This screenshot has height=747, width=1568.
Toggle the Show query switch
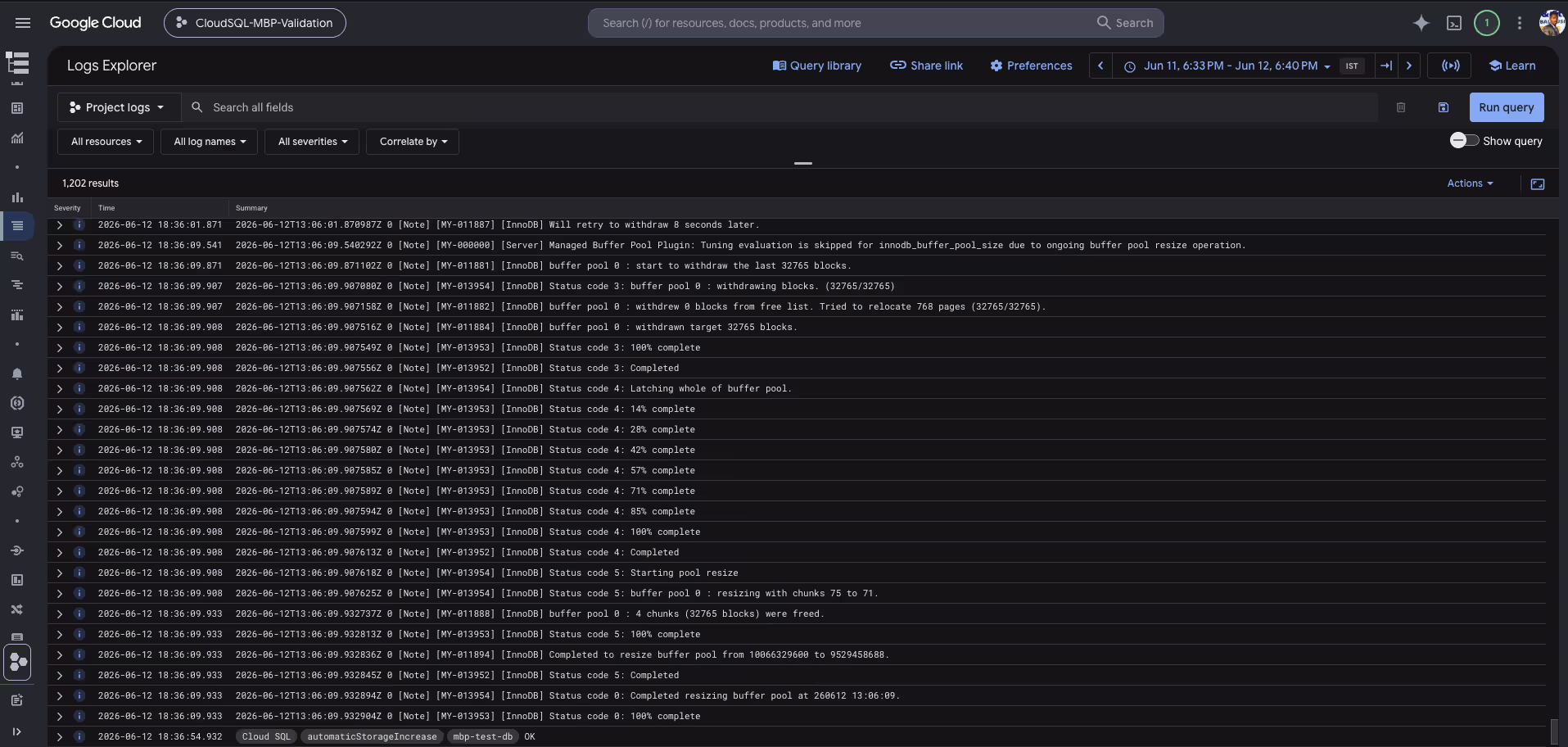pyautogui.click(x=1464, y=141)
